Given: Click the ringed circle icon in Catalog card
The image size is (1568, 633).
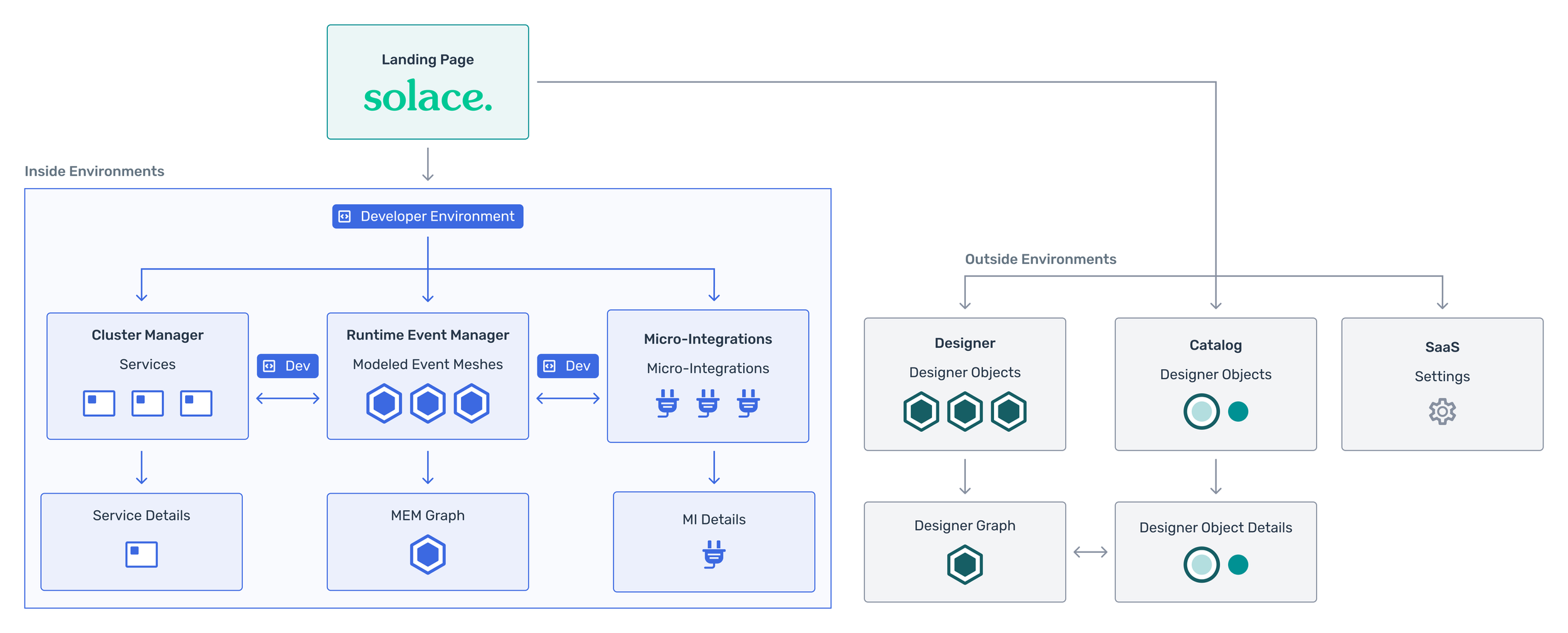Looking at the screenshot, I should [x=1201, y=412].
